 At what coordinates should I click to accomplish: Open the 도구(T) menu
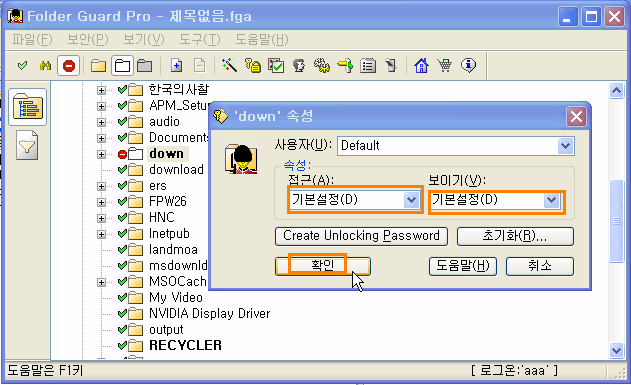tap(200, 39)
